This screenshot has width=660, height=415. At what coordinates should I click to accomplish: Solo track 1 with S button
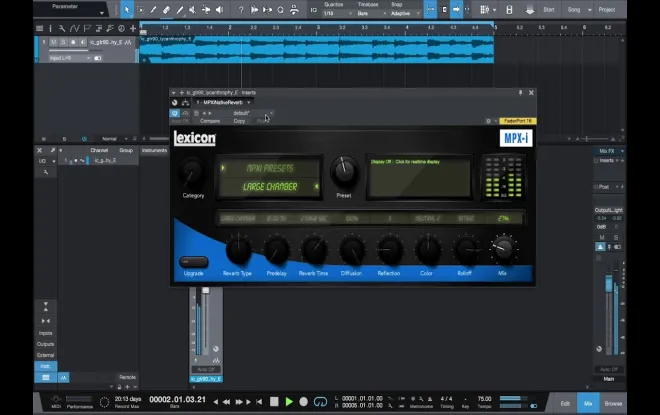click(x=63, y=42)
